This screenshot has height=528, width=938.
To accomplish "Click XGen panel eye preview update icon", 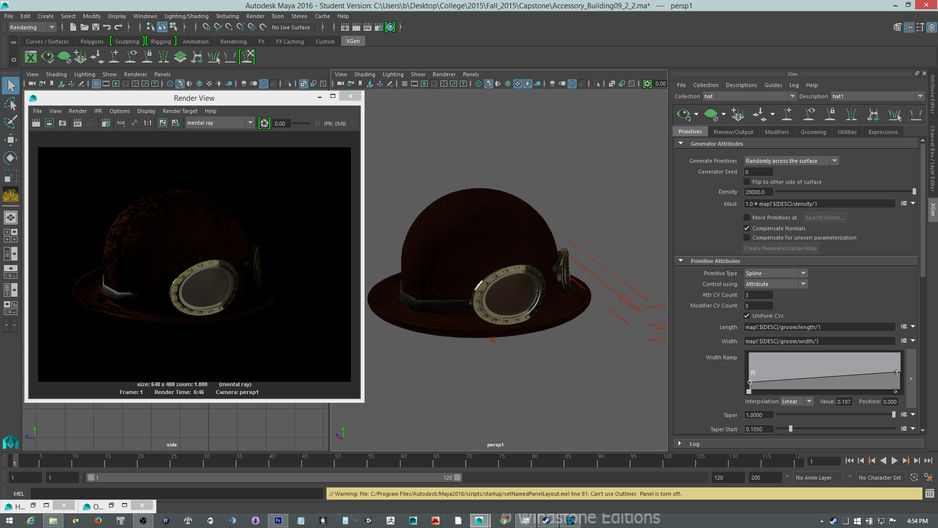I will (683, 114).
